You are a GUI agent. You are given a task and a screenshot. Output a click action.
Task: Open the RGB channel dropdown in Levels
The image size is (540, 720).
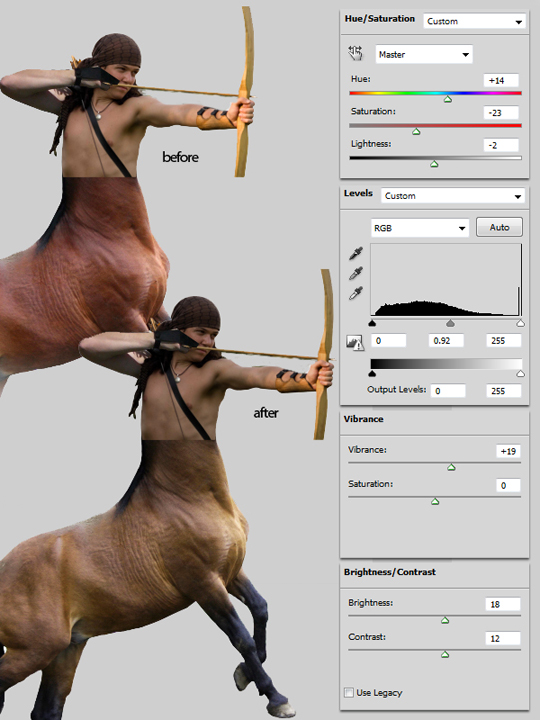tap(420, 228)
